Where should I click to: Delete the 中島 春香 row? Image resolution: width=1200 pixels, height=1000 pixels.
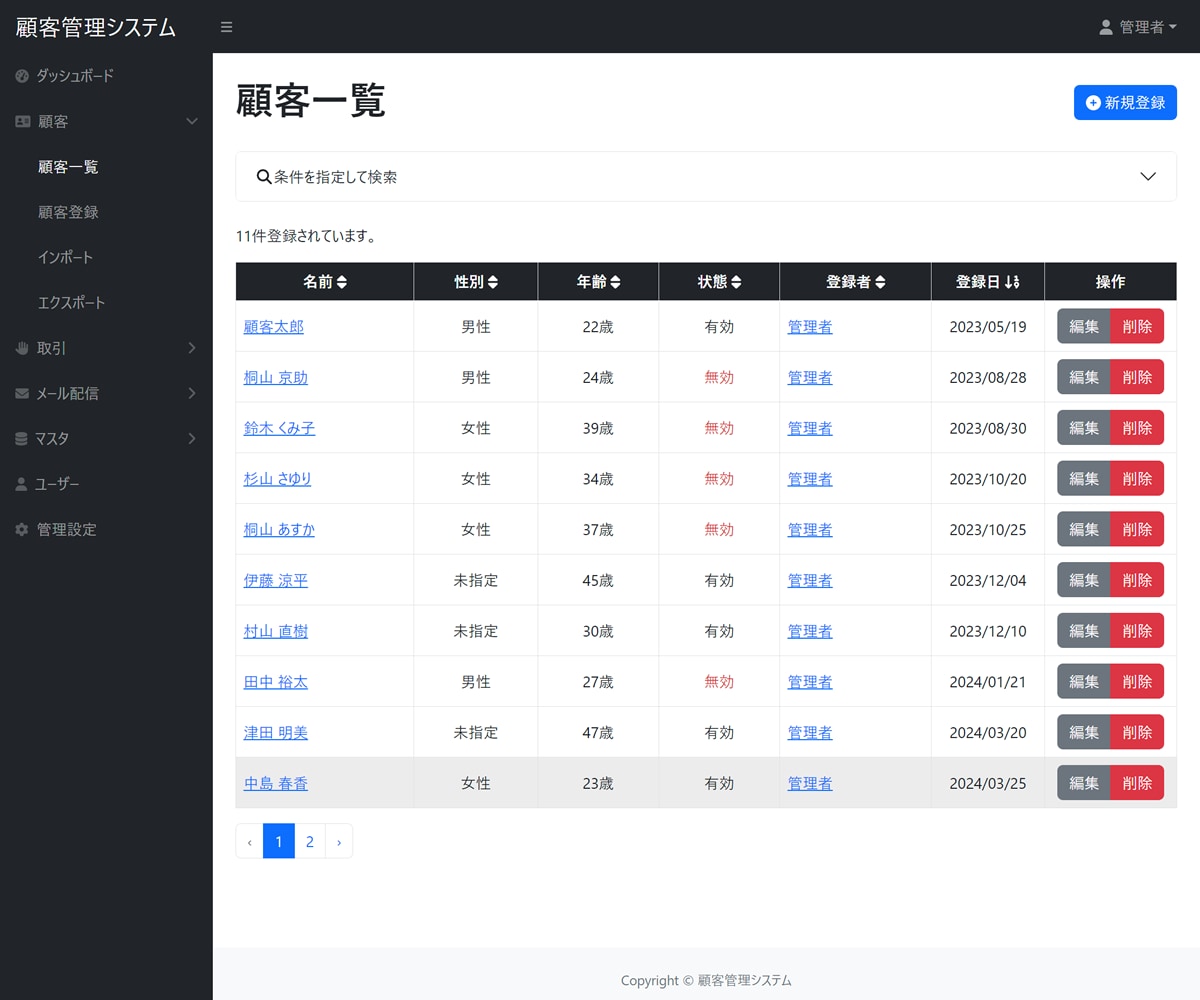[1137, 783]
